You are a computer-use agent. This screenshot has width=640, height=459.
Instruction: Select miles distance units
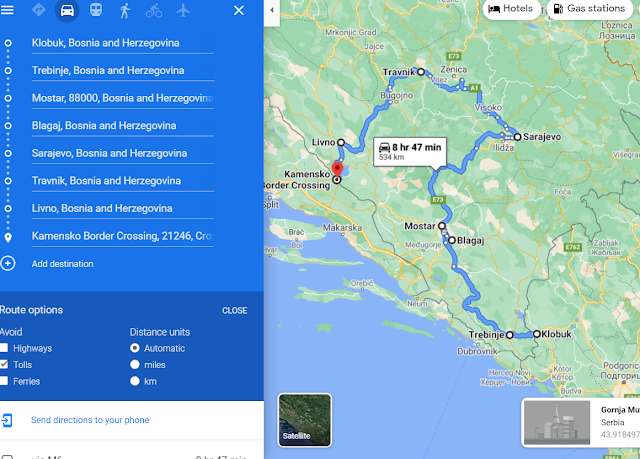pyautogui.click(x=135, y=364)
